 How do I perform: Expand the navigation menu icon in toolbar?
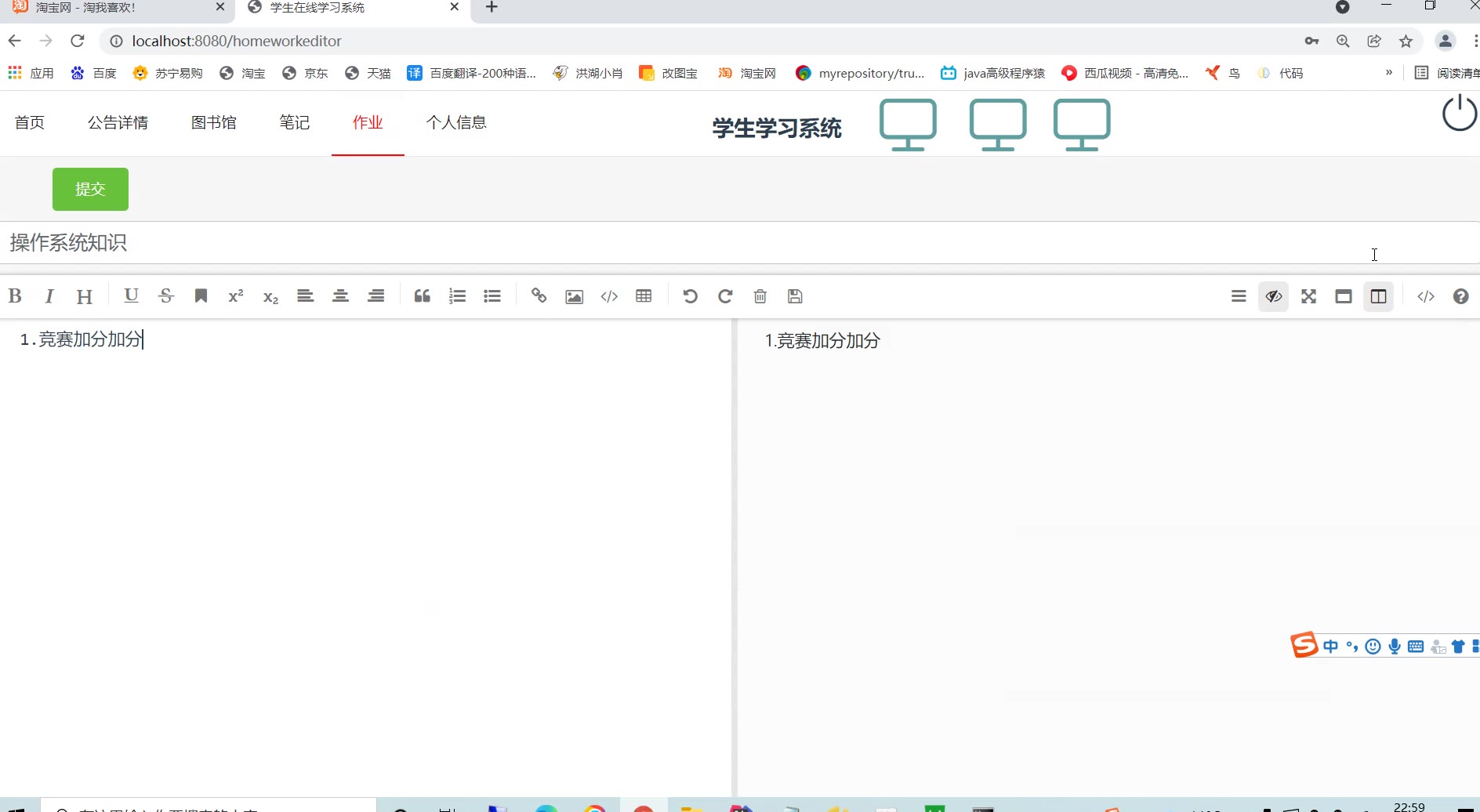pos(1239,296)
